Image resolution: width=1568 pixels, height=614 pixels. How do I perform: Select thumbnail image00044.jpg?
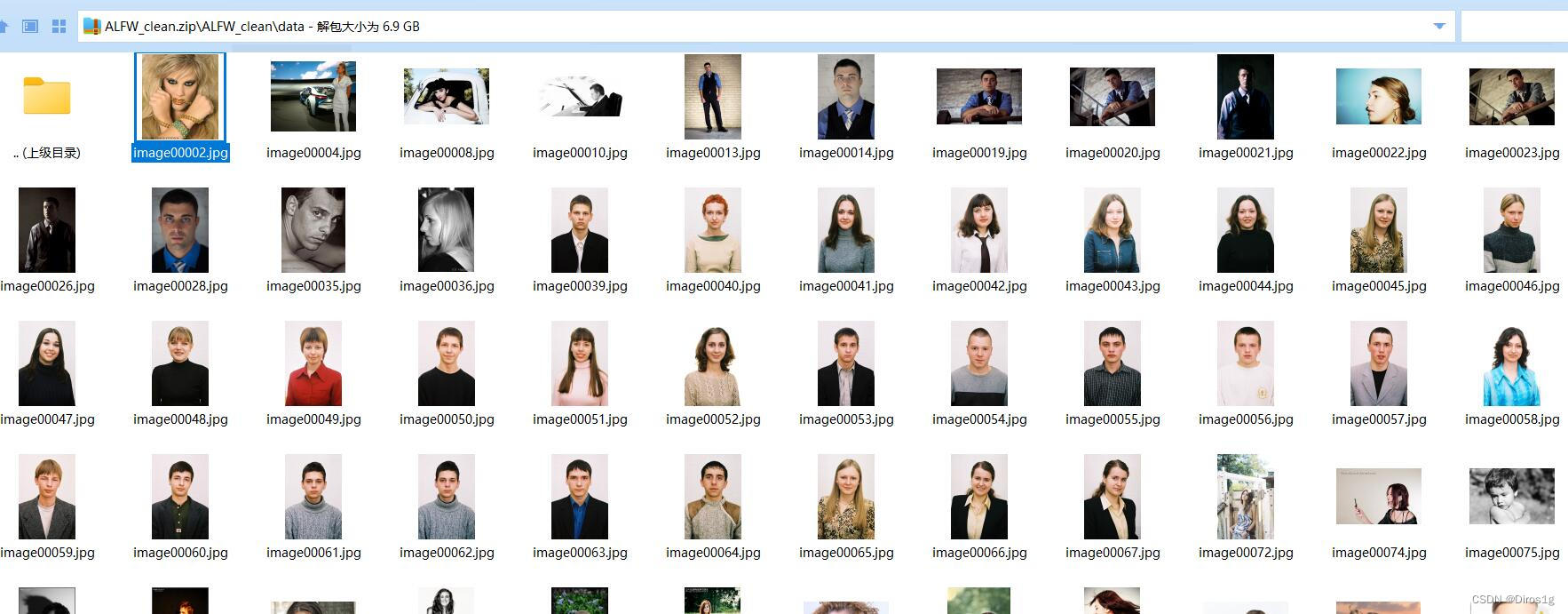(1246, 229)
